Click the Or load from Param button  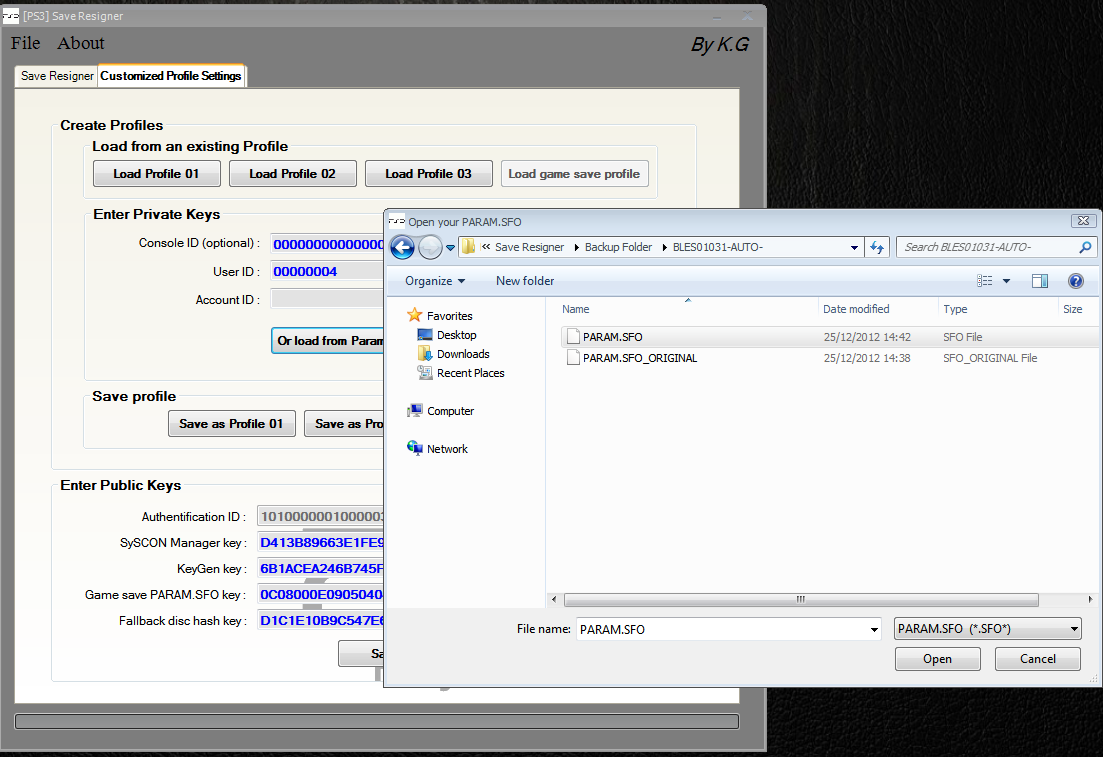click(x=328, y=341)
